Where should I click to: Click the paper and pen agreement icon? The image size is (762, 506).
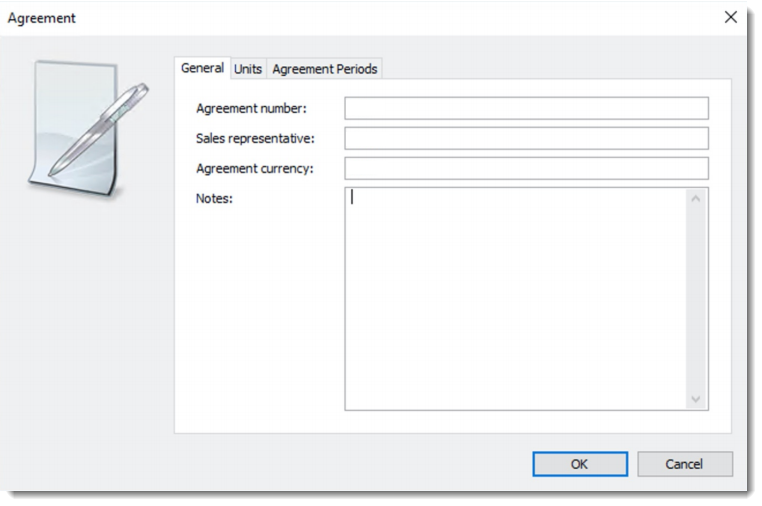pos(88,129)
